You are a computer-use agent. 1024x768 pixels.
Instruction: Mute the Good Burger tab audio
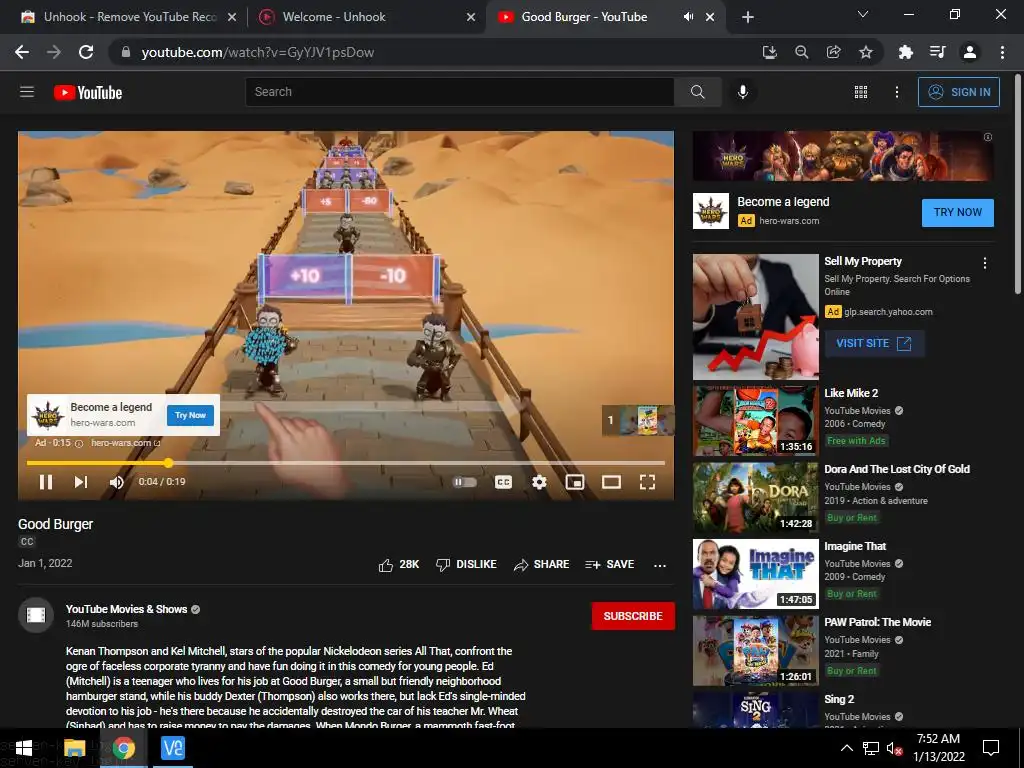click(688, 17)
